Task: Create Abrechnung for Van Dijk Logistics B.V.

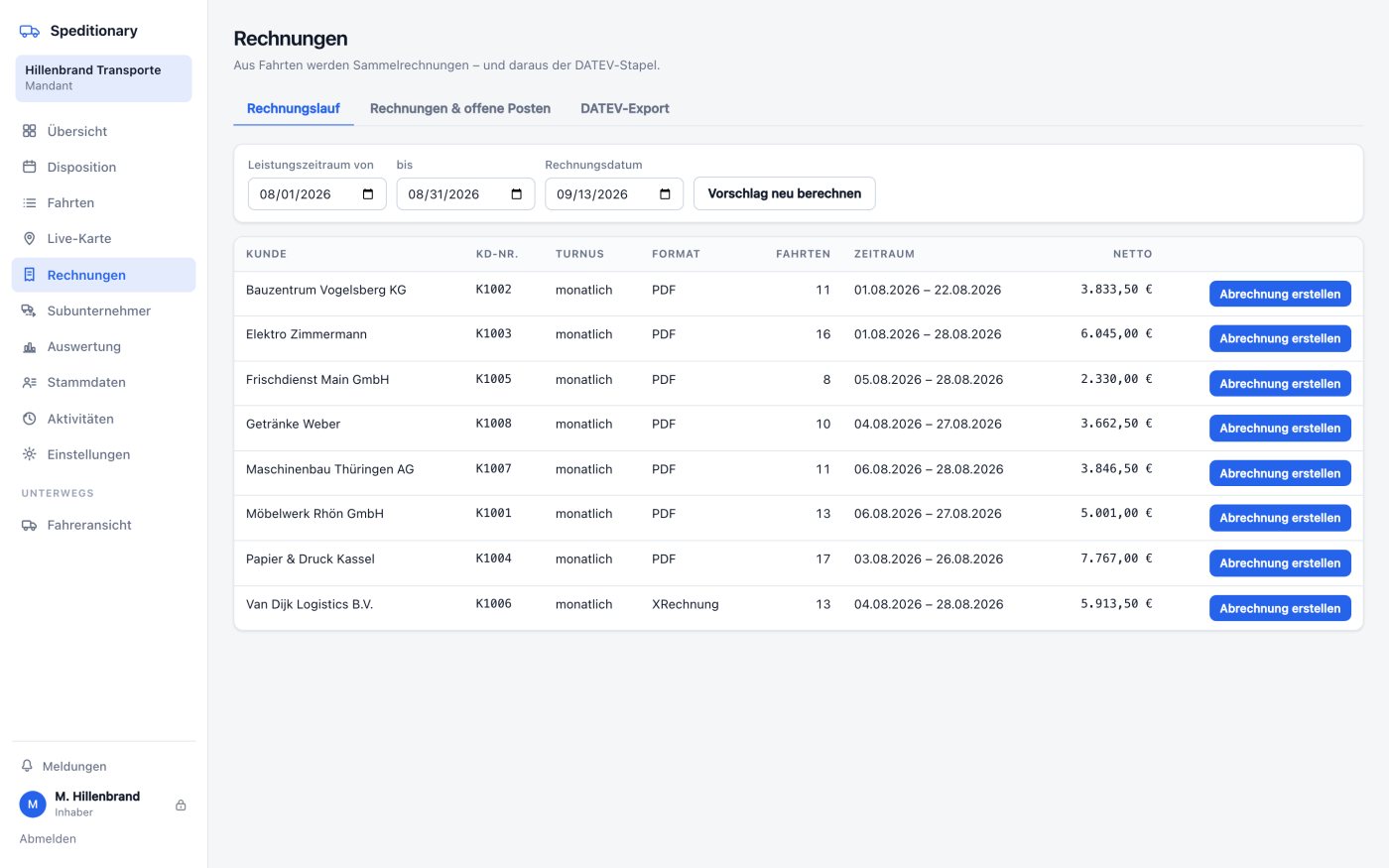Action: pos(1280,608)
